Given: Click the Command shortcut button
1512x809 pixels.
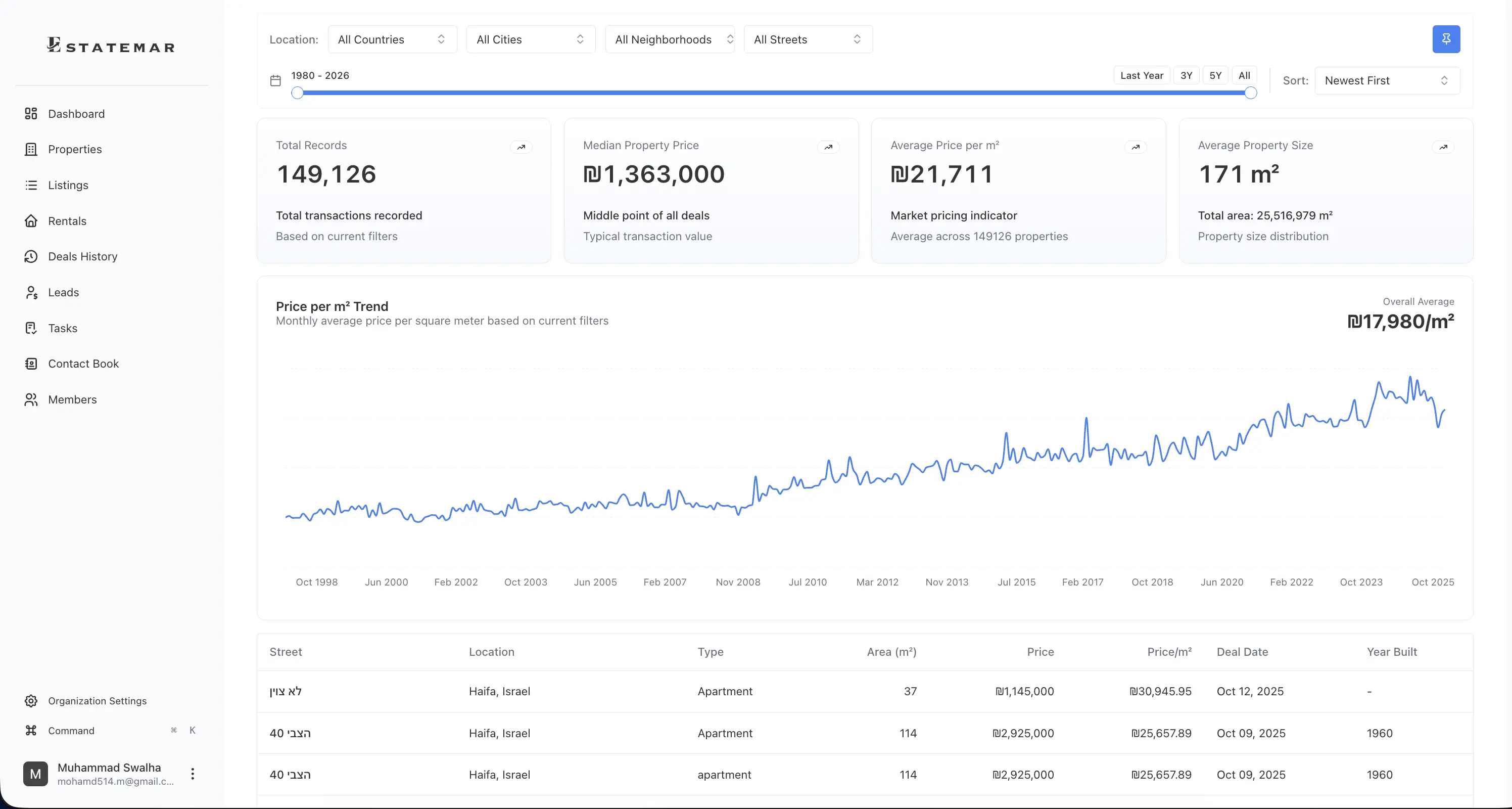Looking at the screenshot, I should click(x=71, y=730).
